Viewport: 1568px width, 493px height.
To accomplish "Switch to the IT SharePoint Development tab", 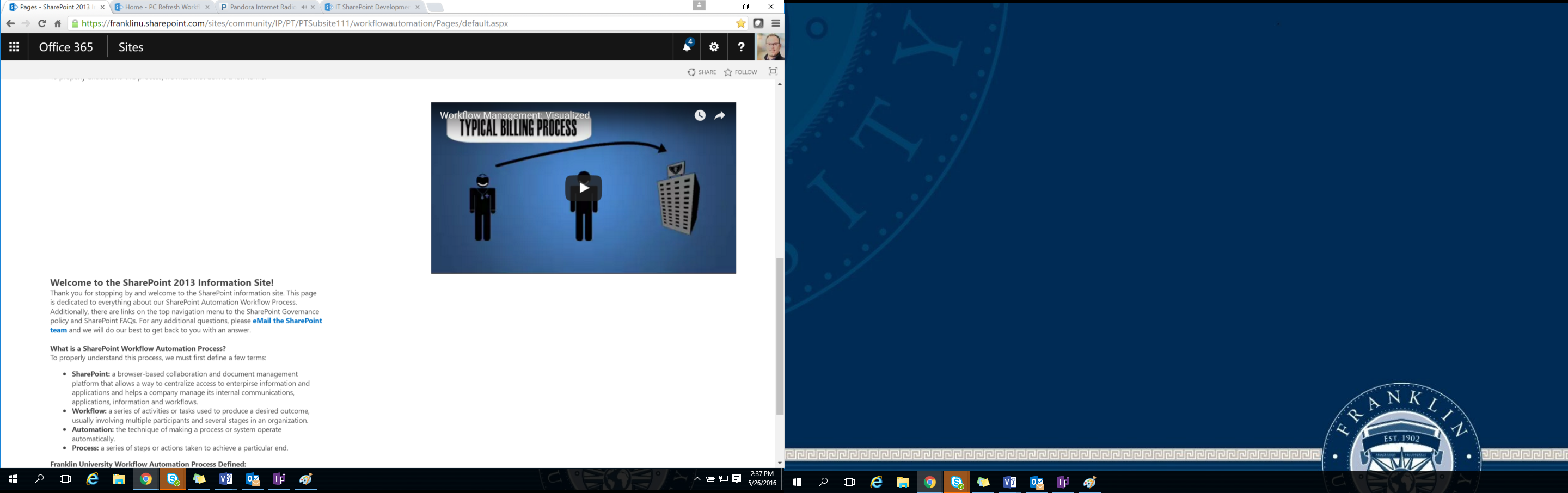I will [371, 7].
